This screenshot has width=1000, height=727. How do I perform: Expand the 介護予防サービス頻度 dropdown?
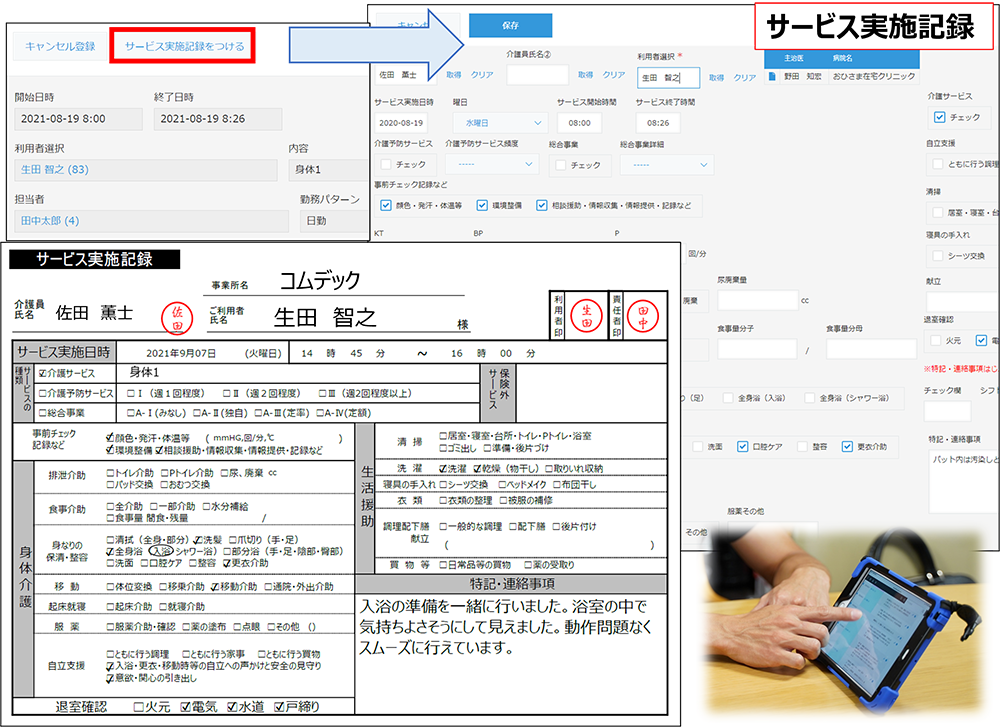(x=492, y=164)
